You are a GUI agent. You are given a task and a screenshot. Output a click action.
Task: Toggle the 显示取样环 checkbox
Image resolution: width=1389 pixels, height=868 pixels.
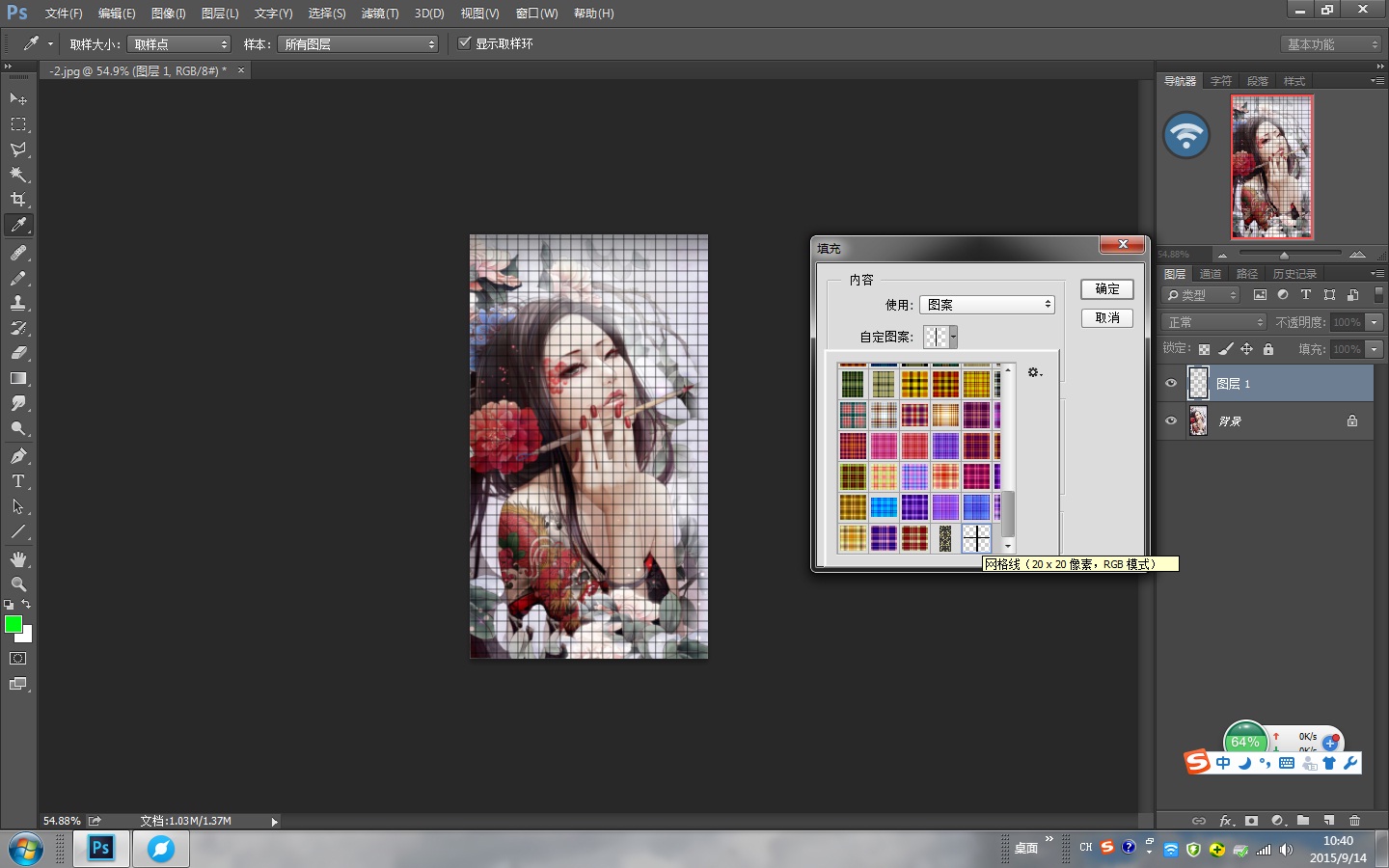464,43
